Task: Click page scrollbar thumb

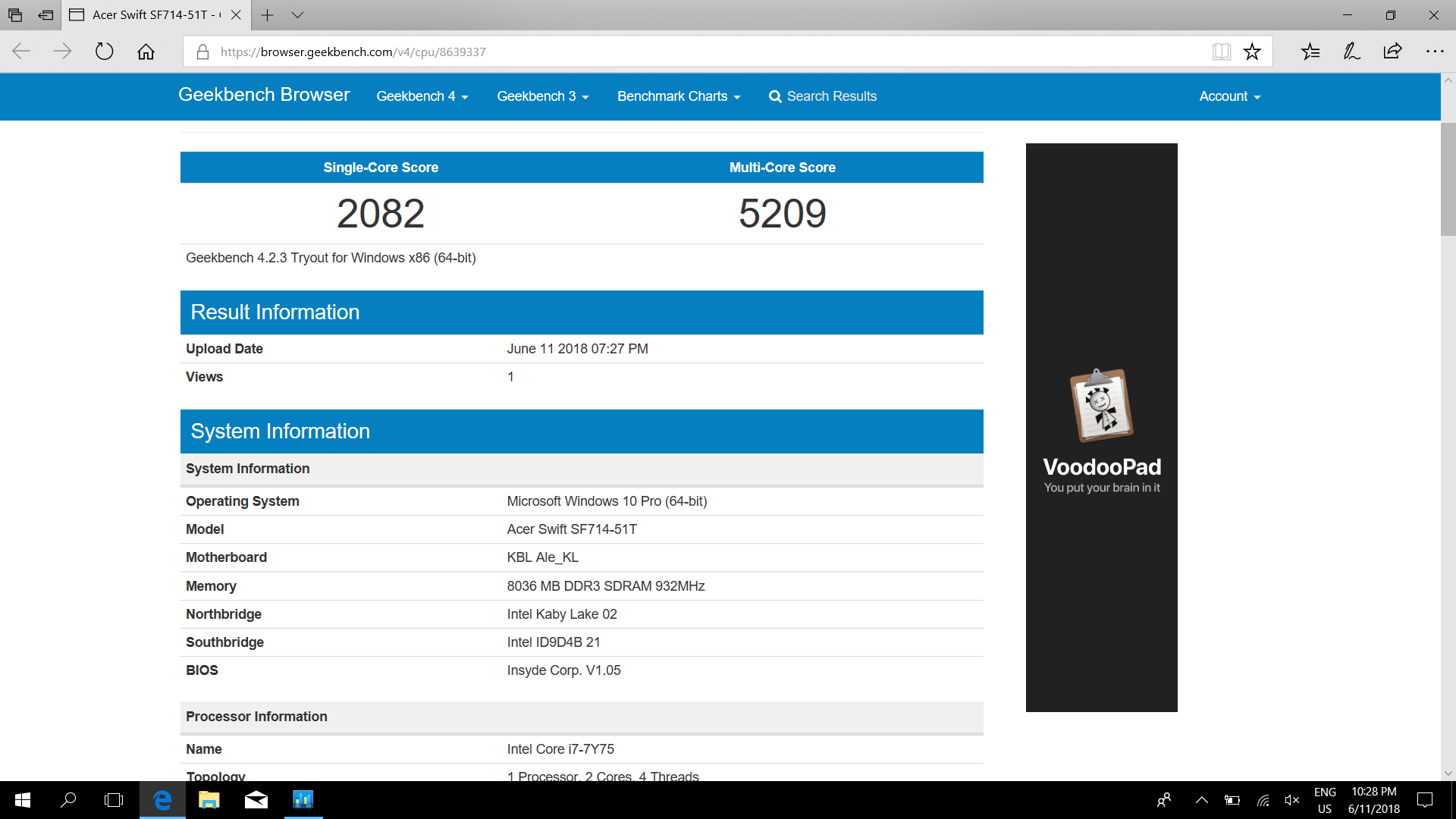Action: pos(1448,179)
